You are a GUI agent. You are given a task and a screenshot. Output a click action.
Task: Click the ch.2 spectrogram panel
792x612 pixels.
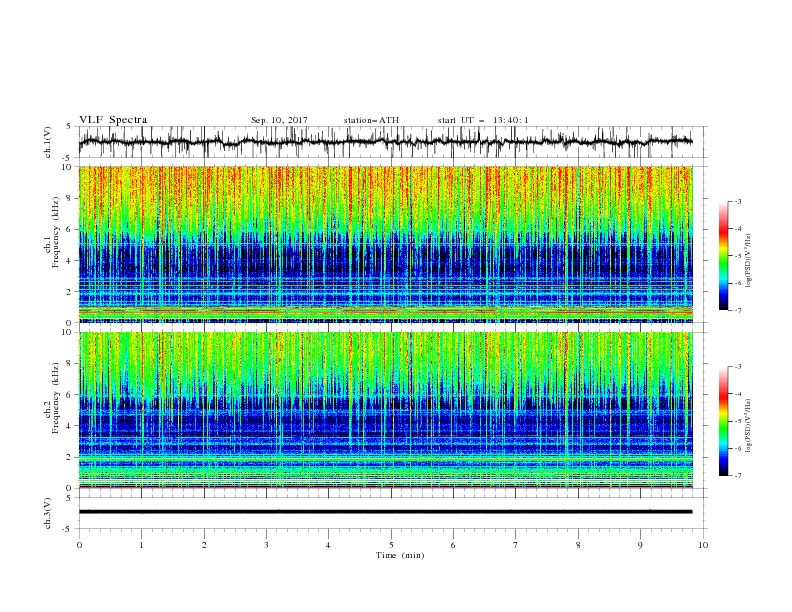(x=385, y=410)
